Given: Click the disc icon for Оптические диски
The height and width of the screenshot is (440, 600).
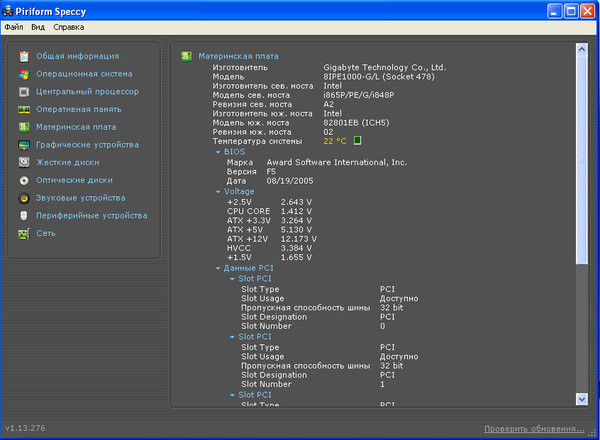Looking at the screenshot, I should tap(24, 180).
